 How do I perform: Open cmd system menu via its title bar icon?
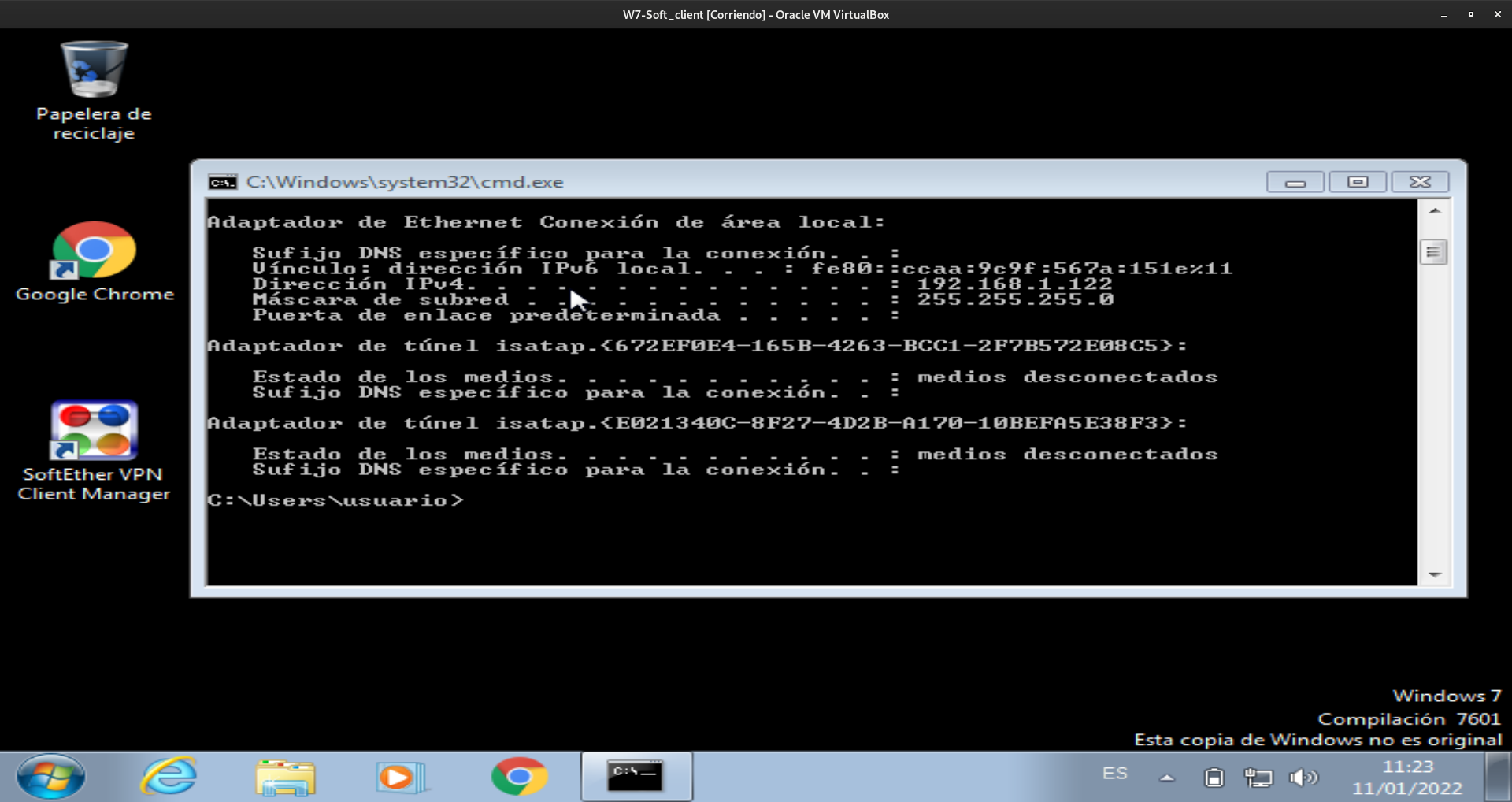coord(222,181)
